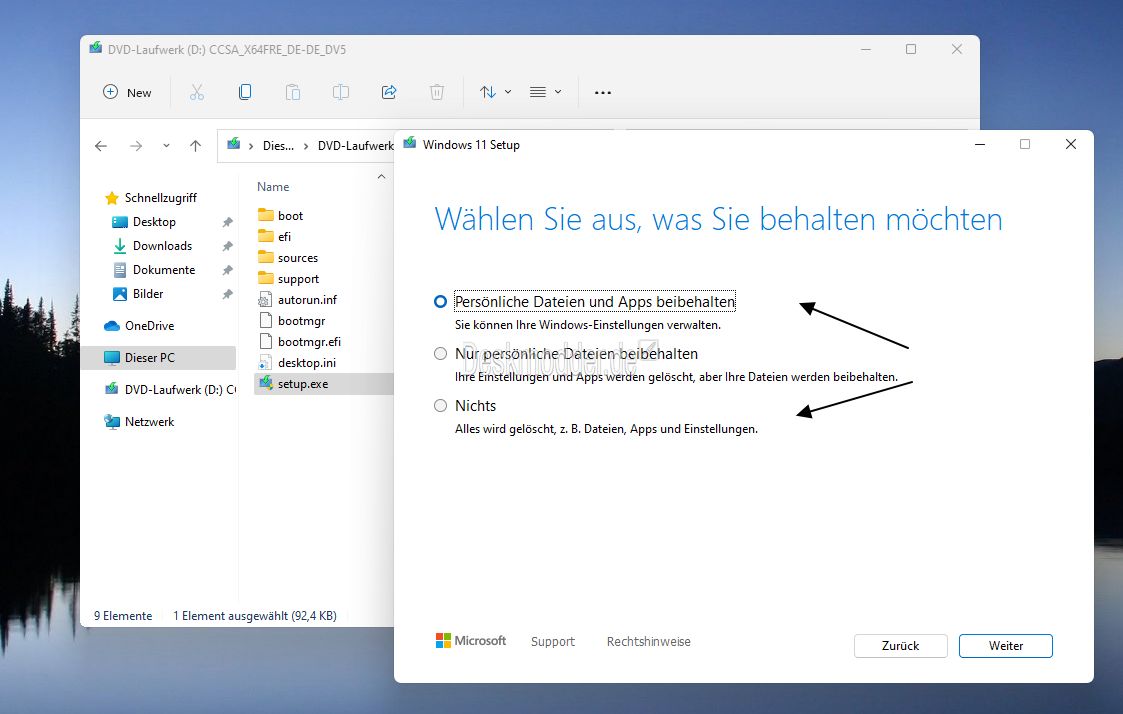
Task: Select the efi folder
Action: pyautogui.click(x=284, y=236)
